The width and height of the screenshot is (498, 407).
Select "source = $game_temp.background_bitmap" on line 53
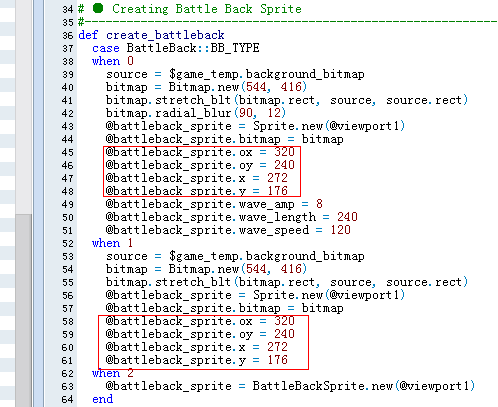point(235,256)
